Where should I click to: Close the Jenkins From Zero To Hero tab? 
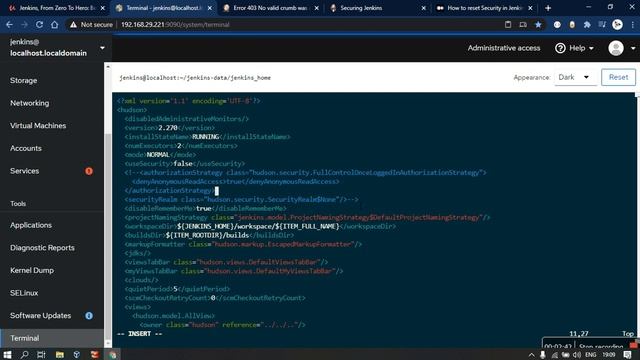pos(102,8)
